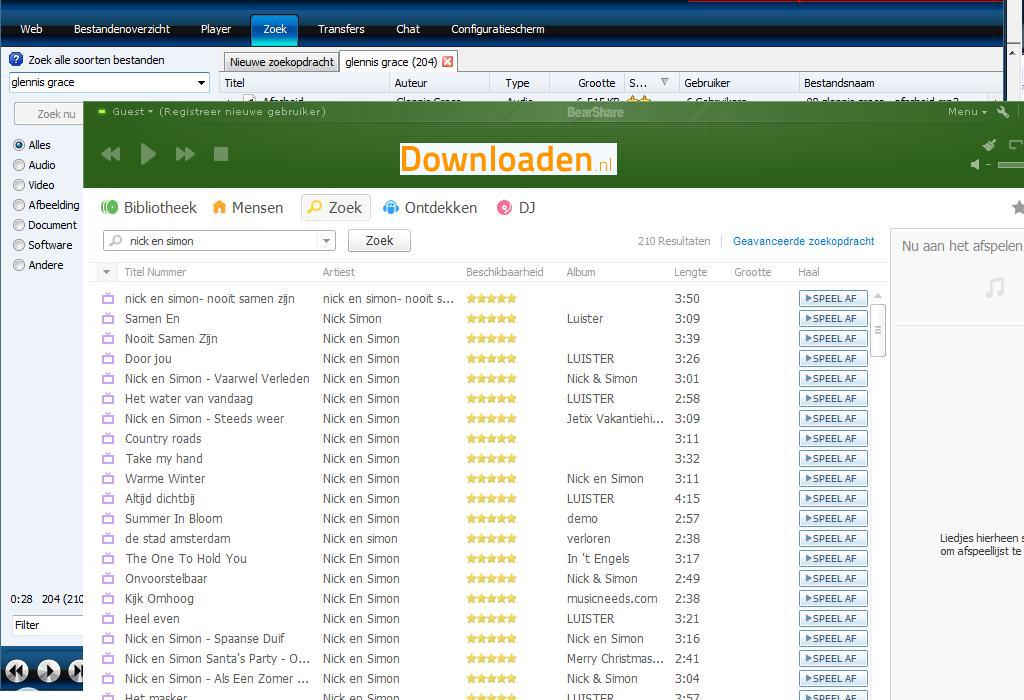Click the rewind button in the background player

17,671
